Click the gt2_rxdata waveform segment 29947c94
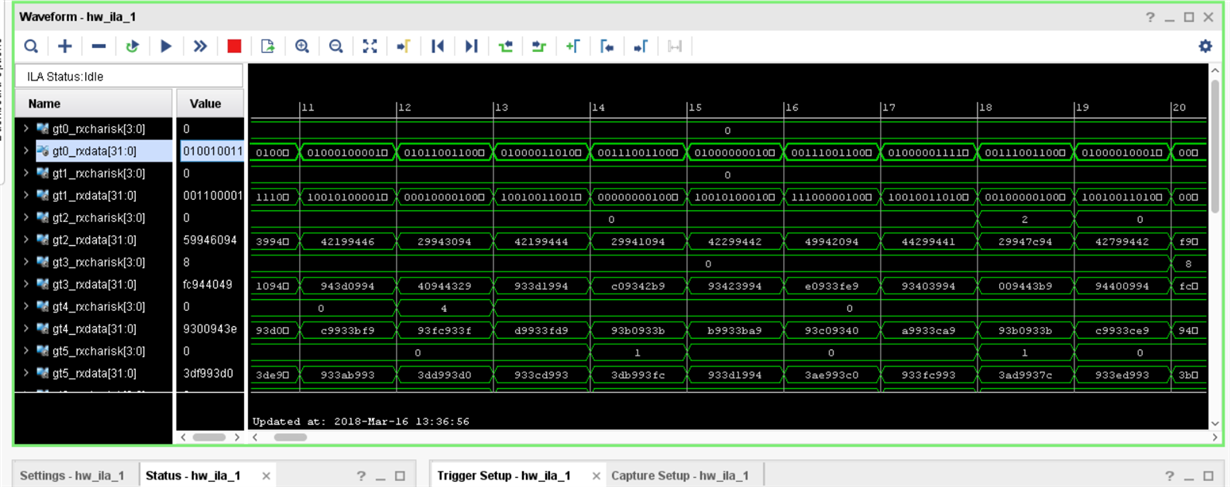 pos(1026,240)
